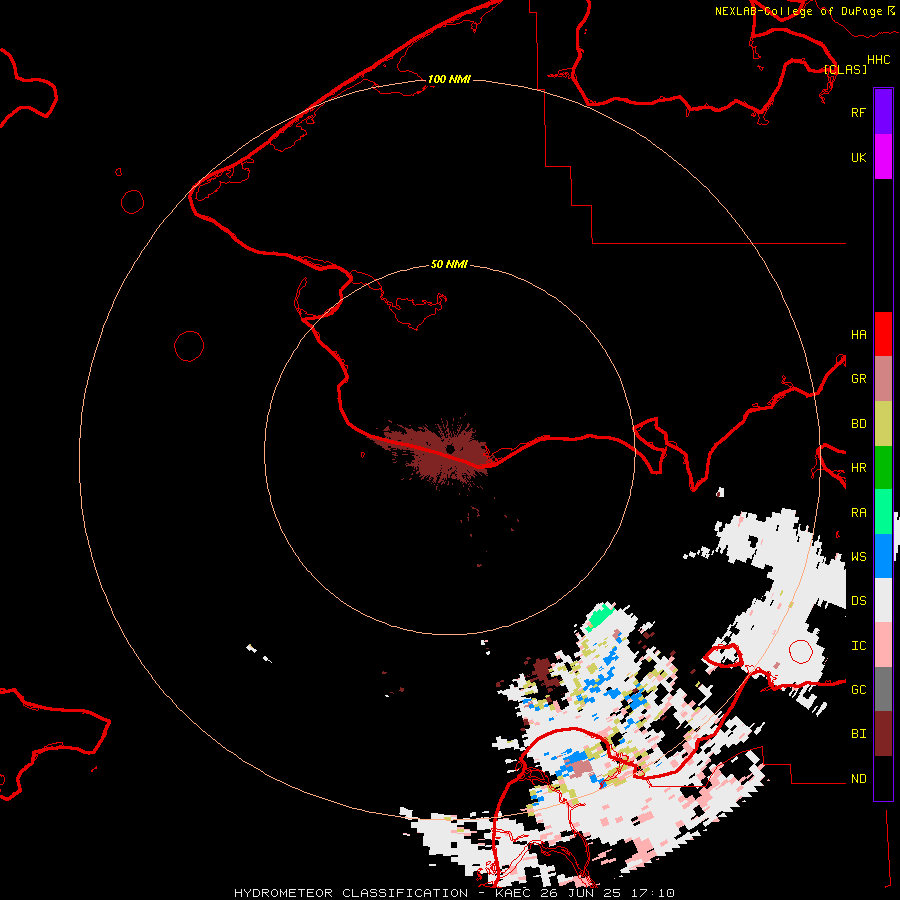This screenshot has width=900, height=900.
Task: Click the DS white legend swatch
Action: point(883,600)
